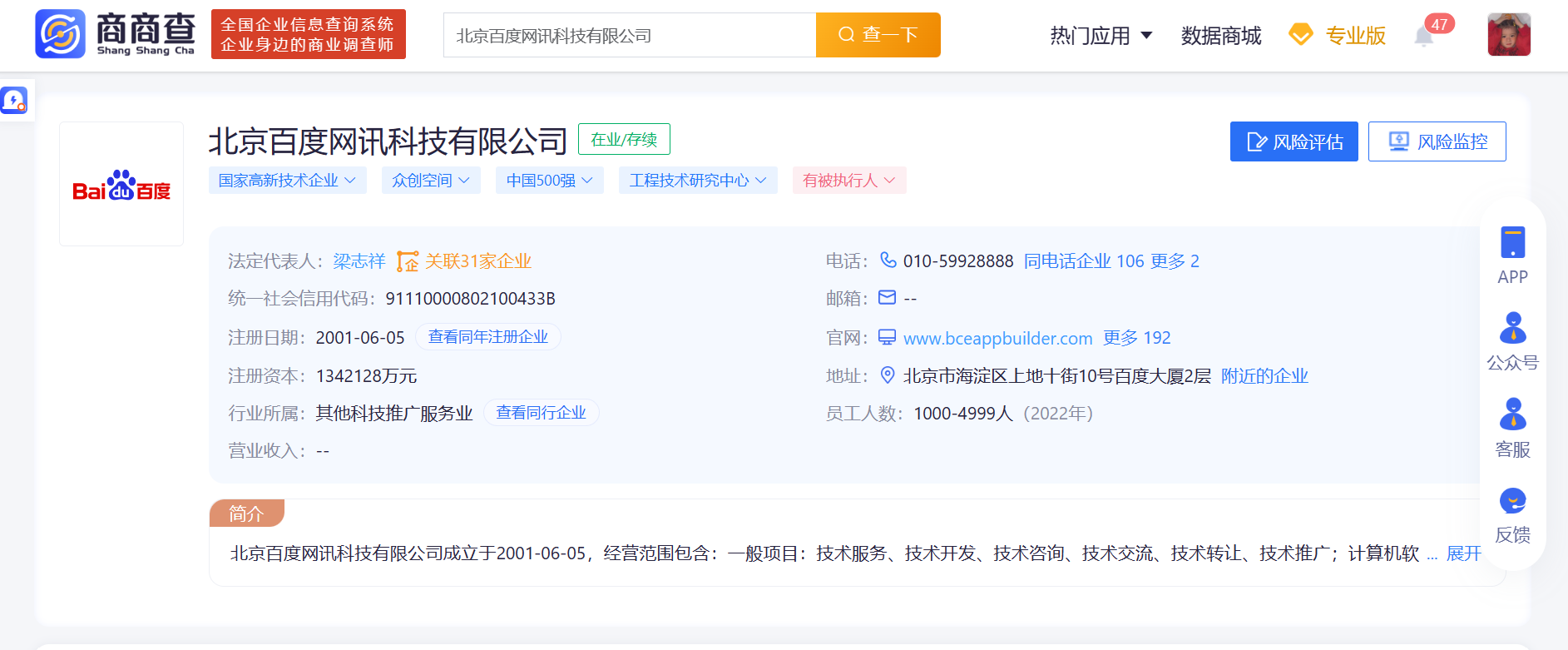Click legal representative 梁志祥 link
This screenshot has width=1568, height=650.
click(359, 261)
